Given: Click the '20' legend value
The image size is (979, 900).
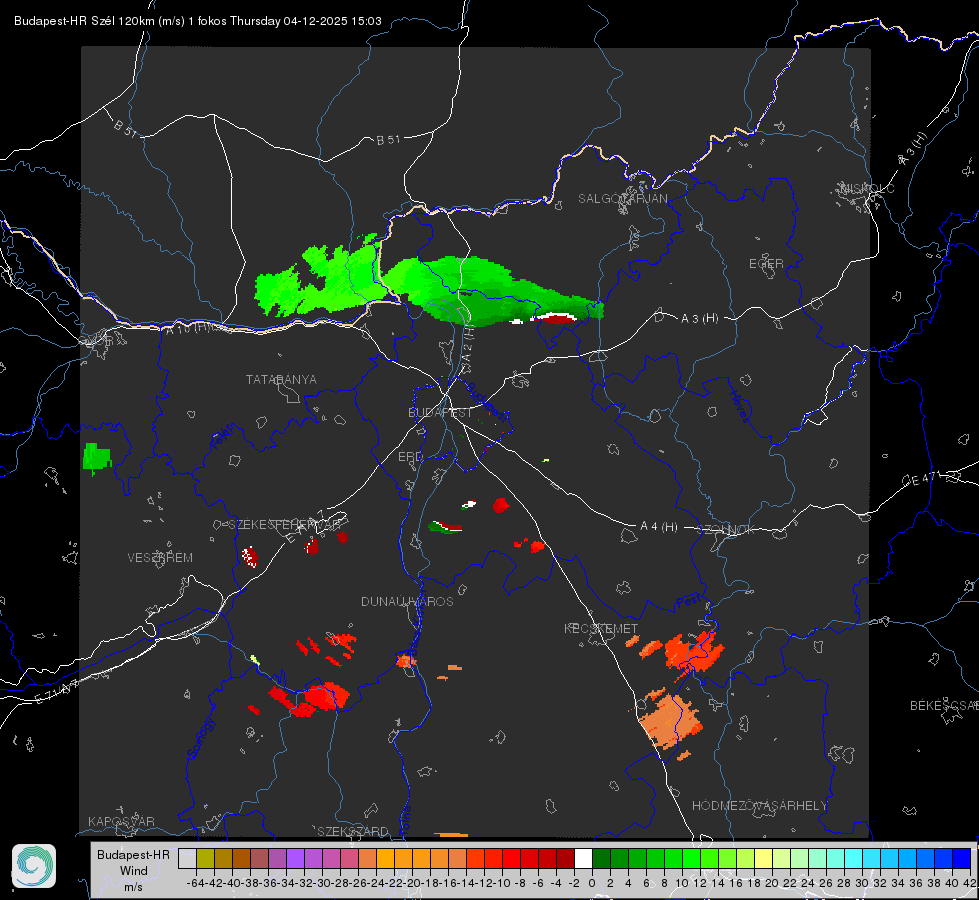Looking at the screenshot, I should pos(772,883).
